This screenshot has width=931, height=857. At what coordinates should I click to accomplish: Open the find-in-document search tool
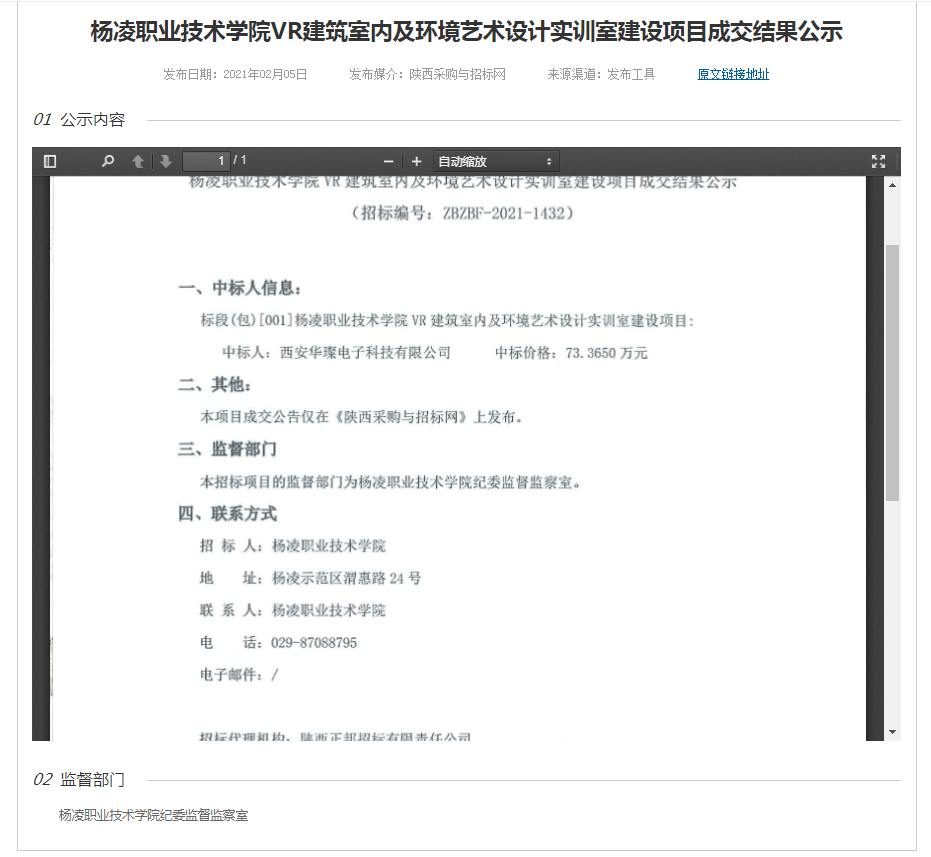(107, 162)
